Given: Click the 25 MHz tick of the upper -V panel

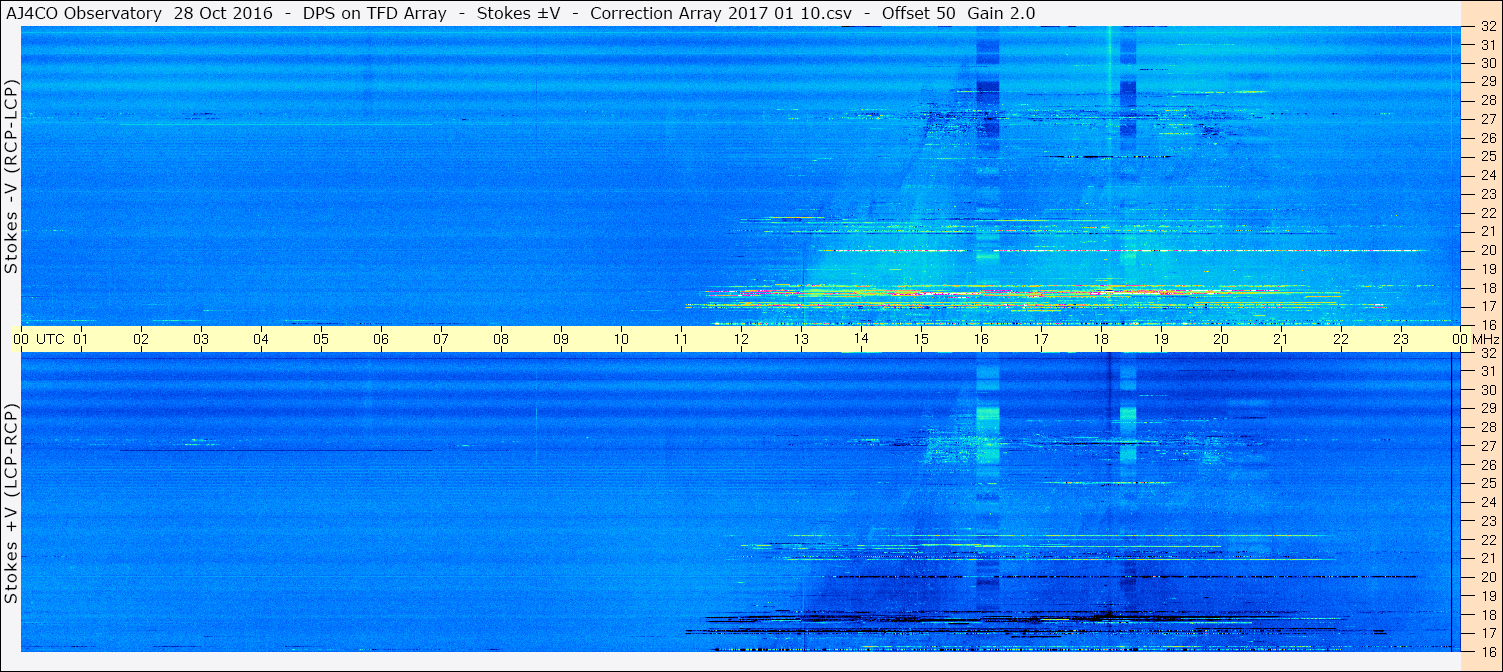Looking at the screenshot, I should (1487, 156).
